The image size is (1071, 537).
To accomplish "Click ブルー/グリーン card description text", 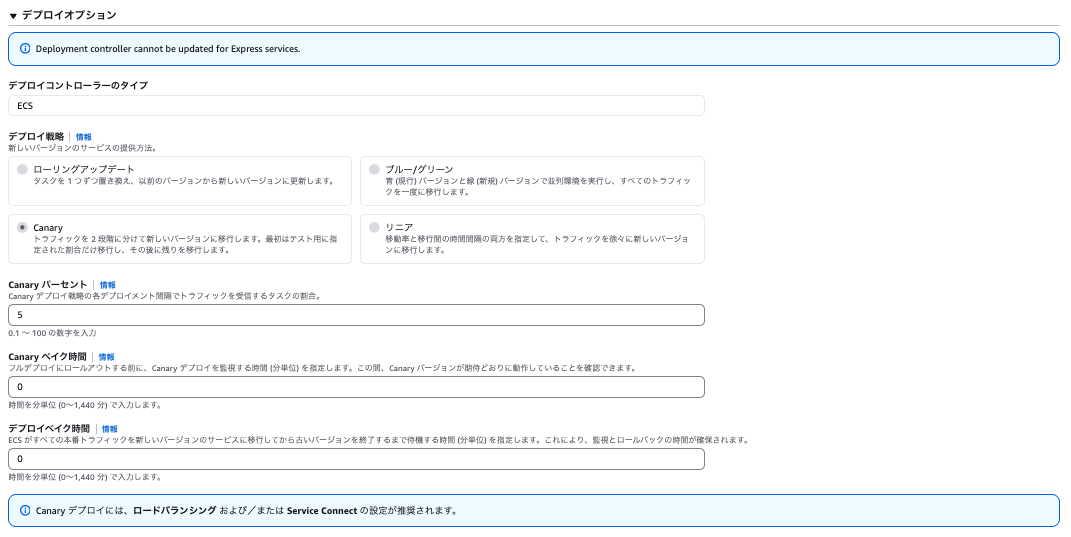I will pyautogui.click(x=538, y=187).
